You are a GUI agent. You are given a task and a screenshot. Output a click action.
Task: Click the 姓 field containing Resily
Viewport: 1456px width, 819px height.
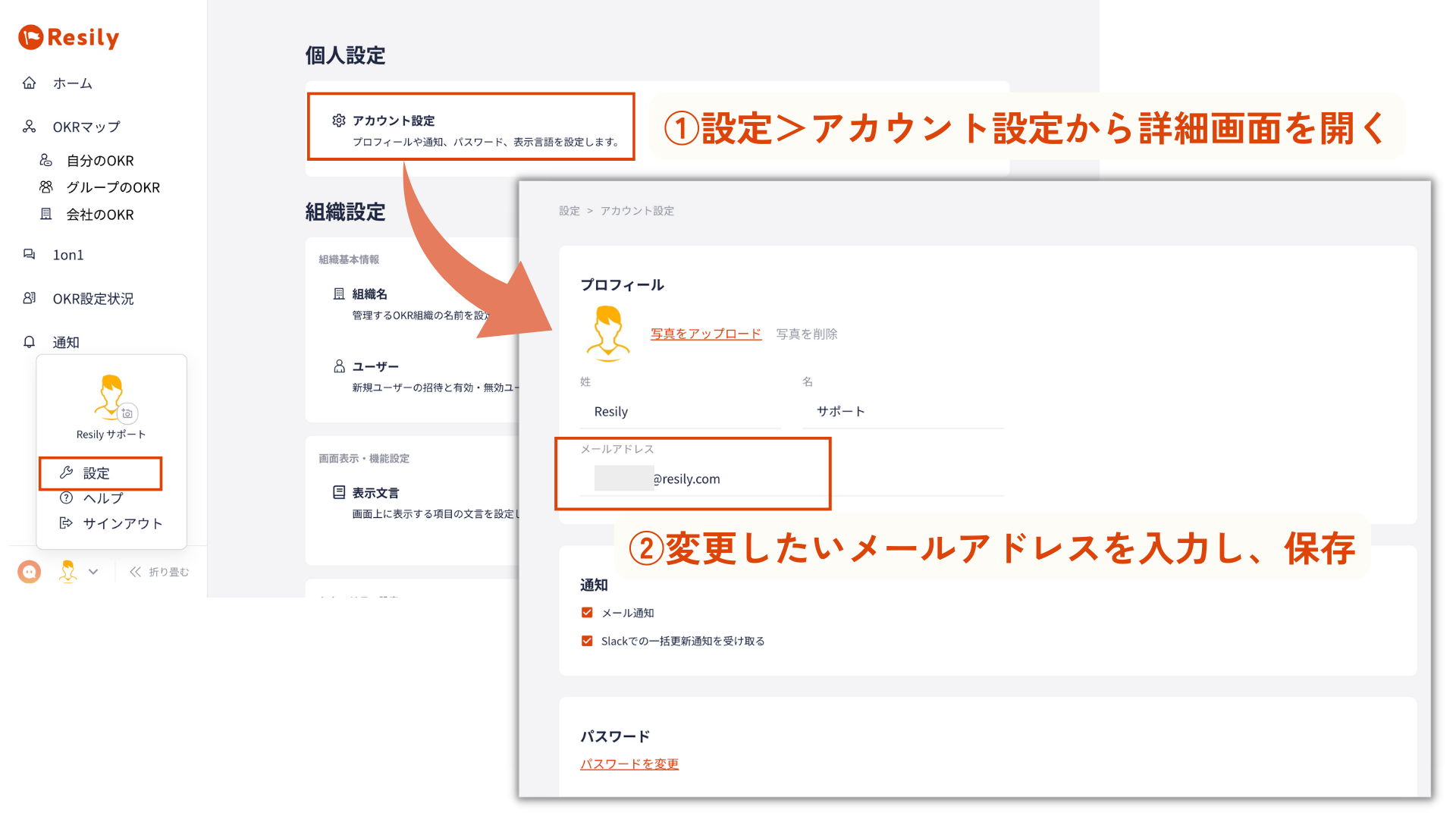[x=680, y=412]
